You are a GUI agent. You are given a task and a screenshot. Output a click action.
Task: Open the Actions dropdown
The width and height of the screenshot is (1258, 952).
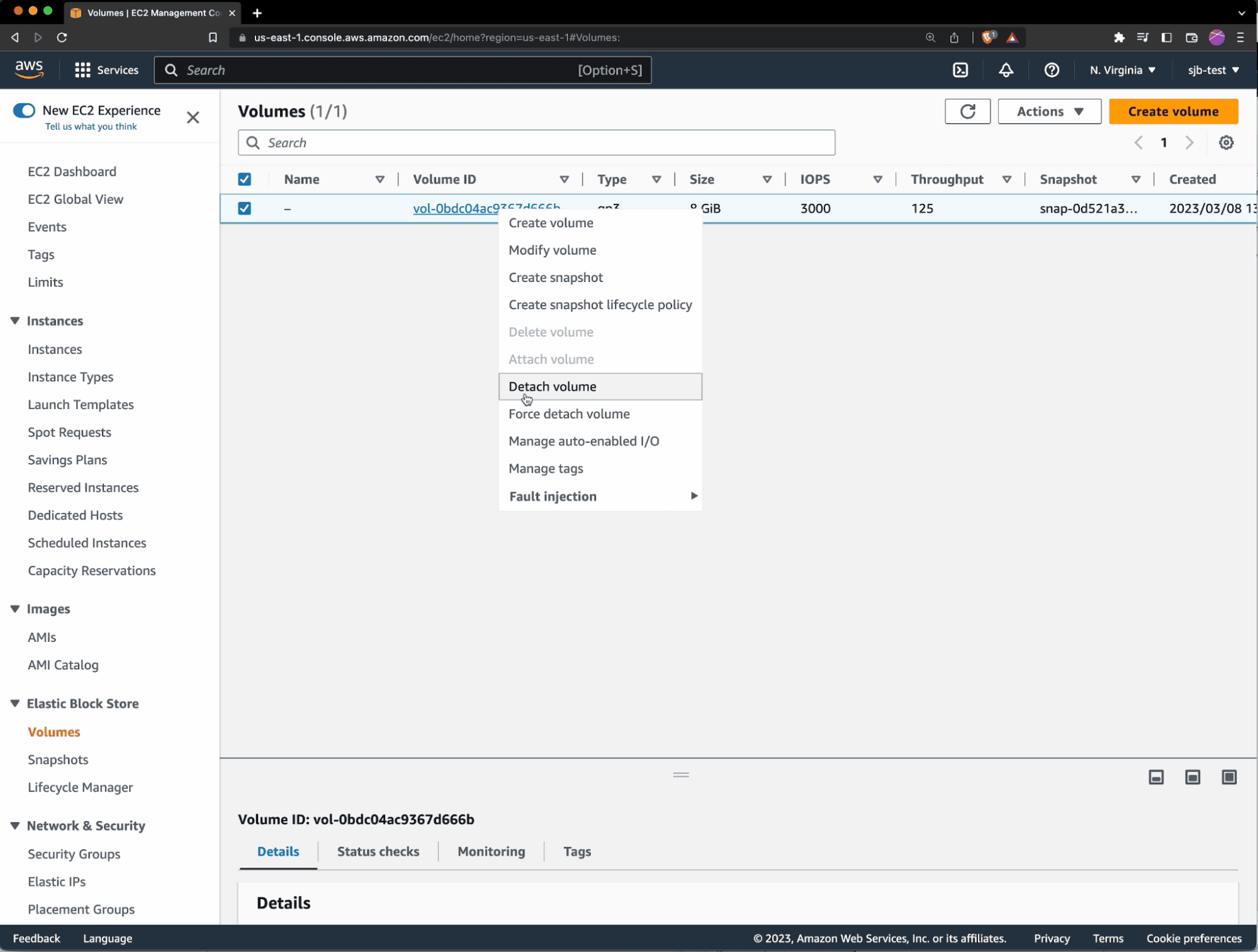[1049, 111]
